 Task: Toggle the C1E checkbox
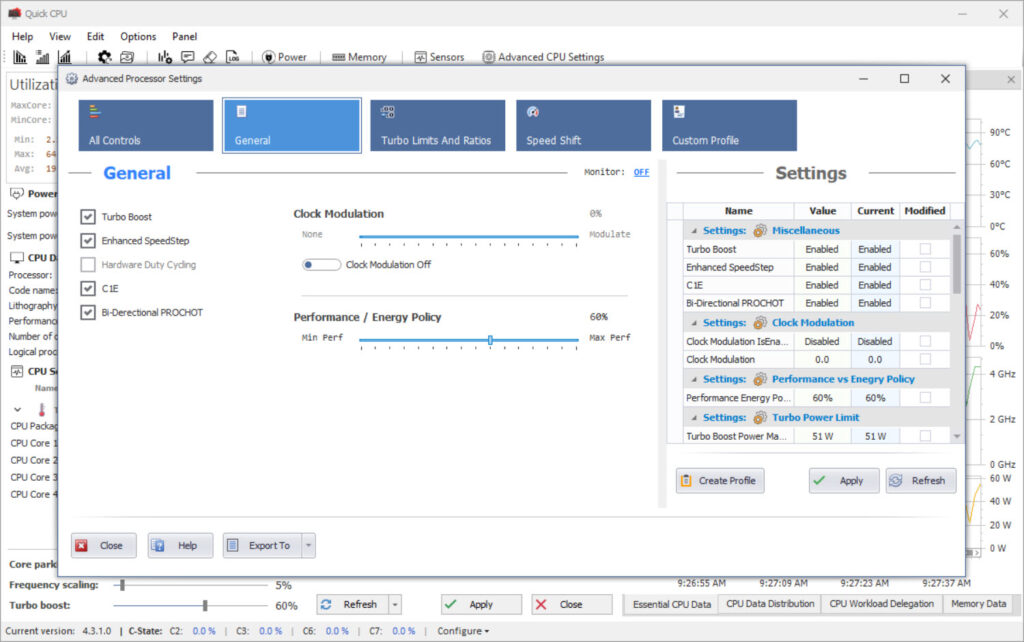pos(88,289)
